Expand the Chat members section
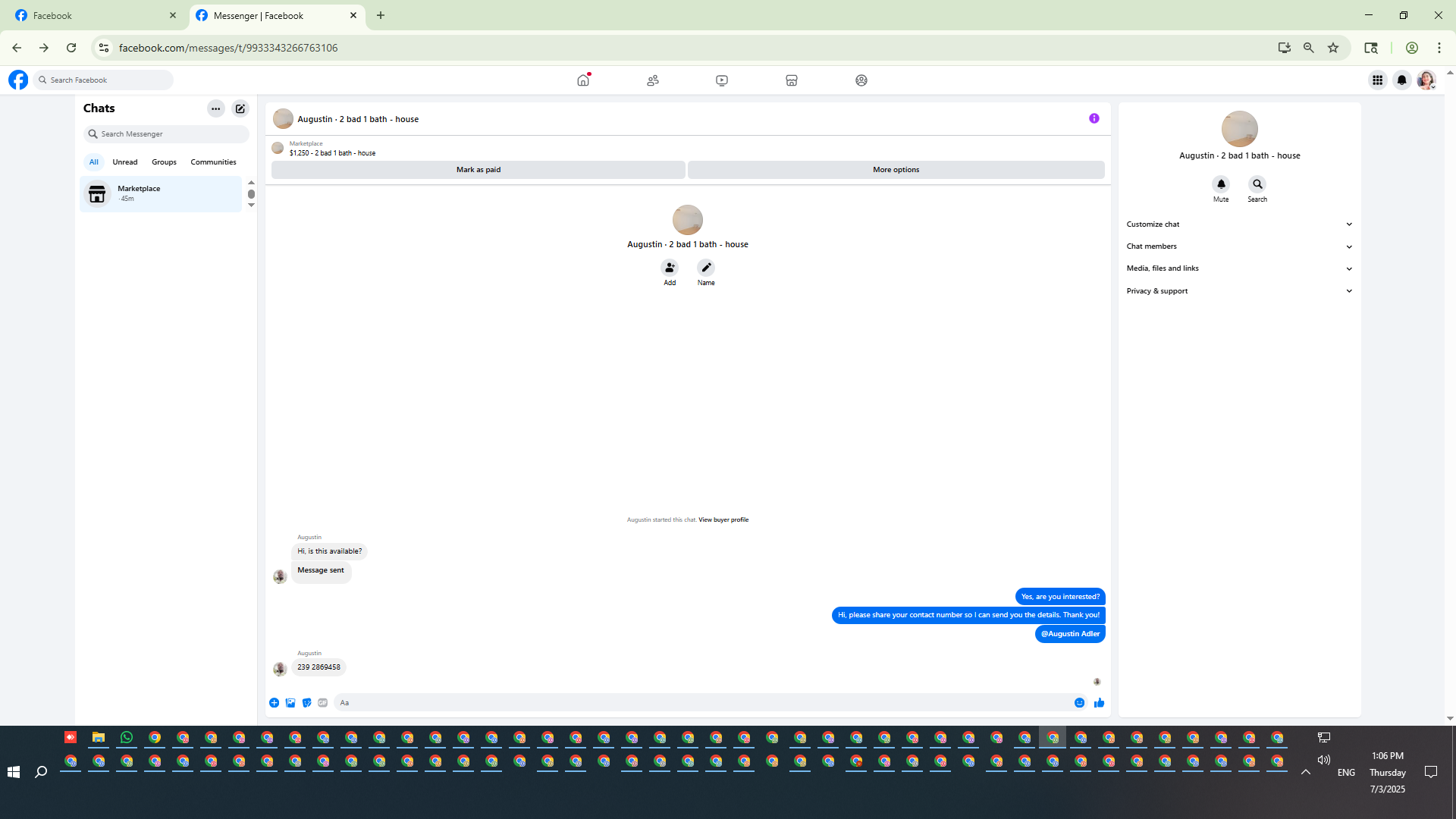This screenshot has height=819, width=1456. [1238, 246]
